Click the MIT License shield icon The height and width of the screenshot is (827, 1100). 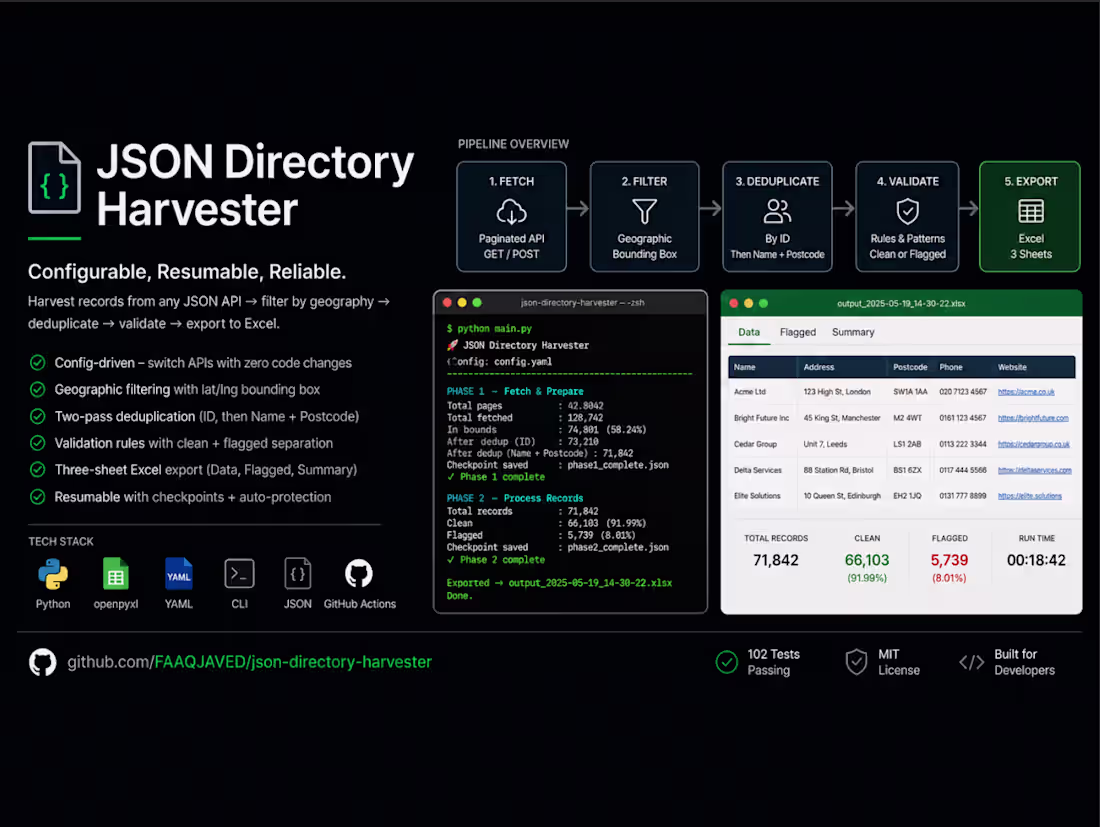[x=856, y=662]
